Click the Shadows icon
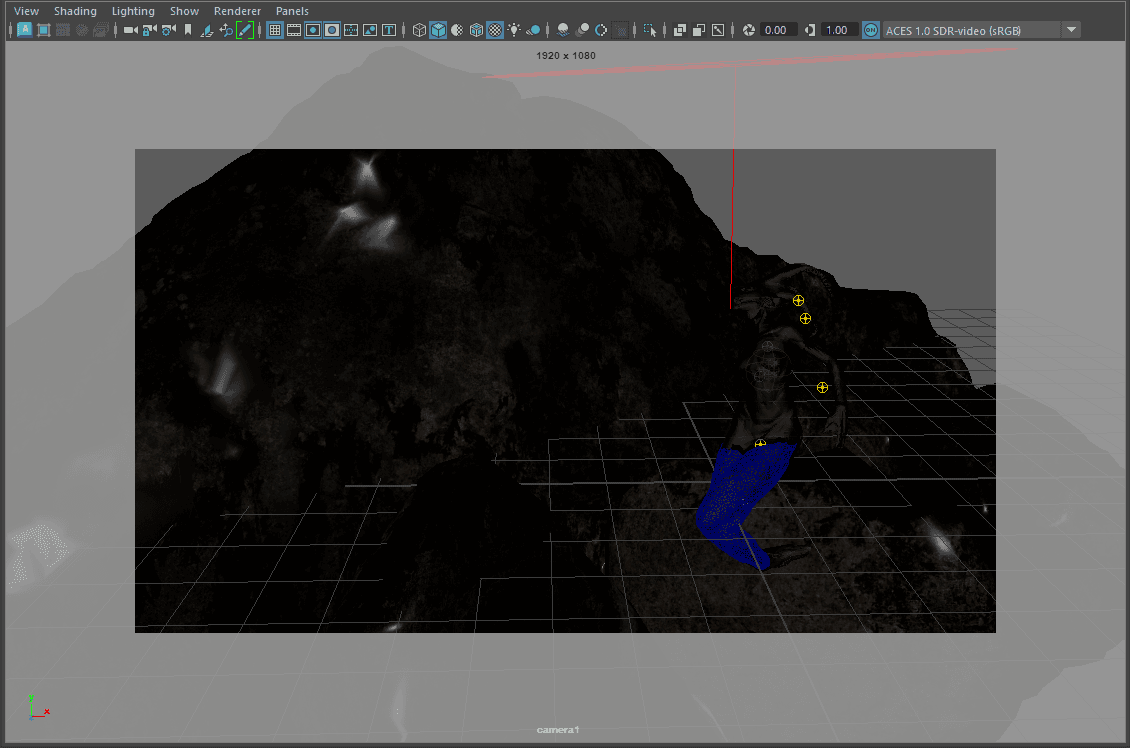 point(533,30)
